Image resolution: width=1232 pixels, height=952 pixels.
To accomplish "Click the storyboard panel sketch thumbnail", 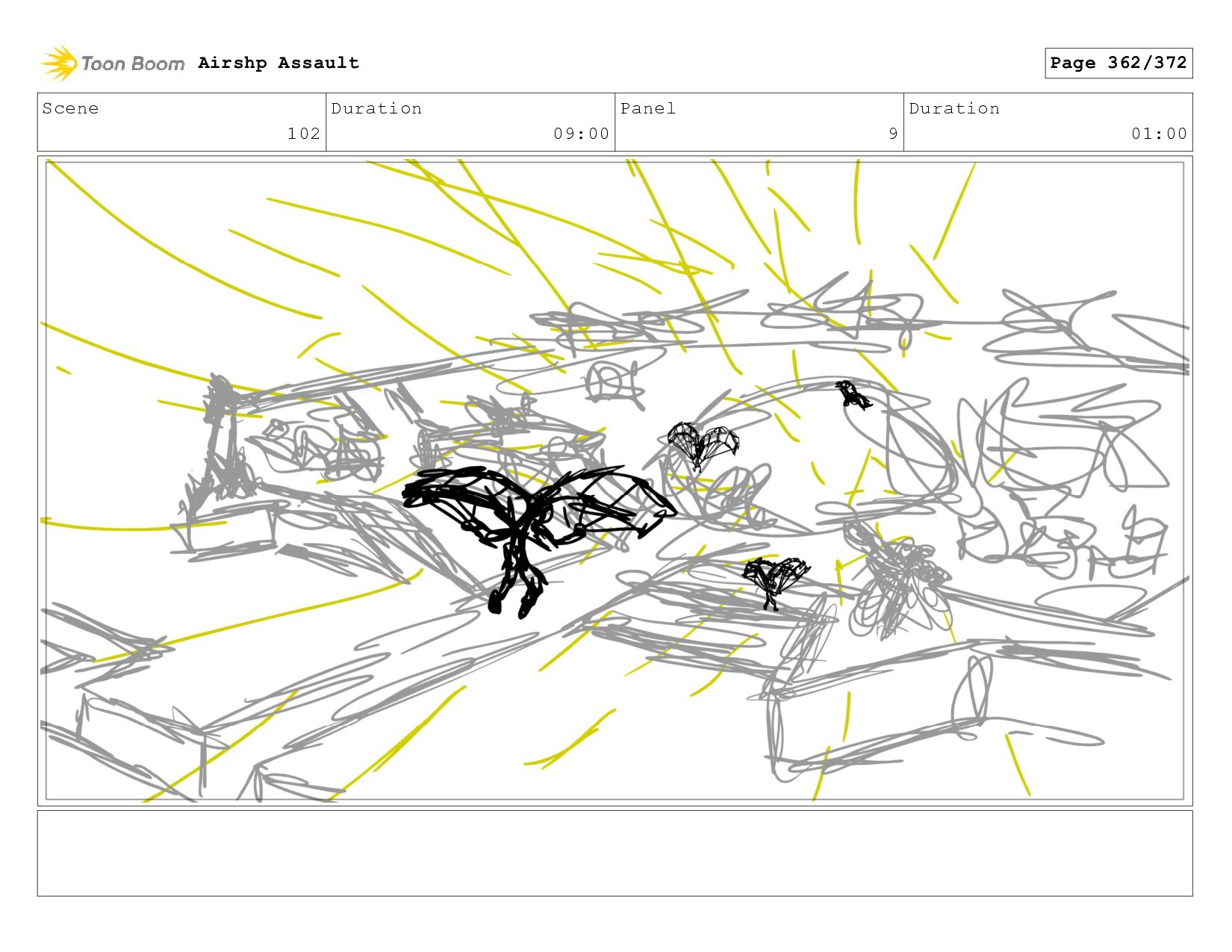I will click(x=615, y=481).
